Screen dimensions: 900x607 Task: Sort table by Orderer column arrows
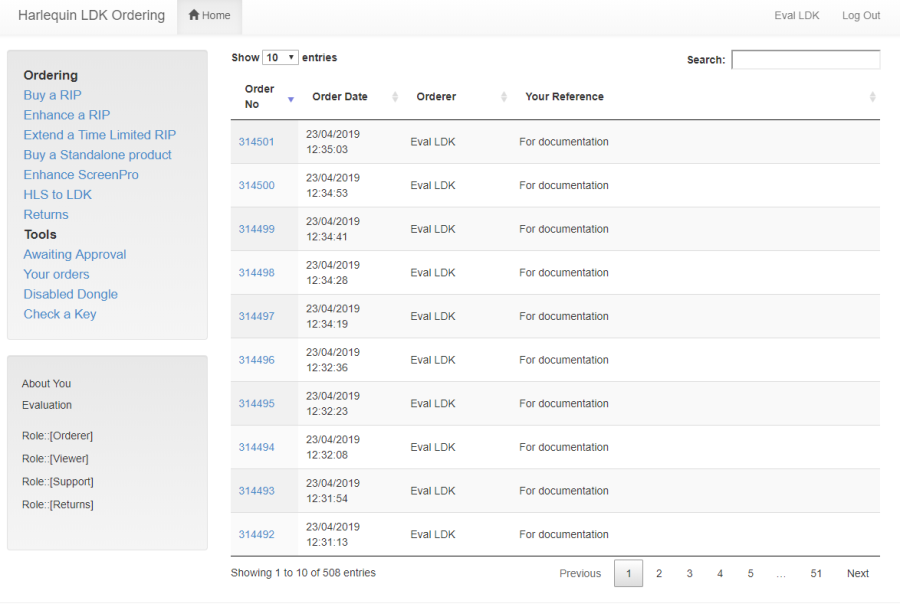[x=503, y=97]
